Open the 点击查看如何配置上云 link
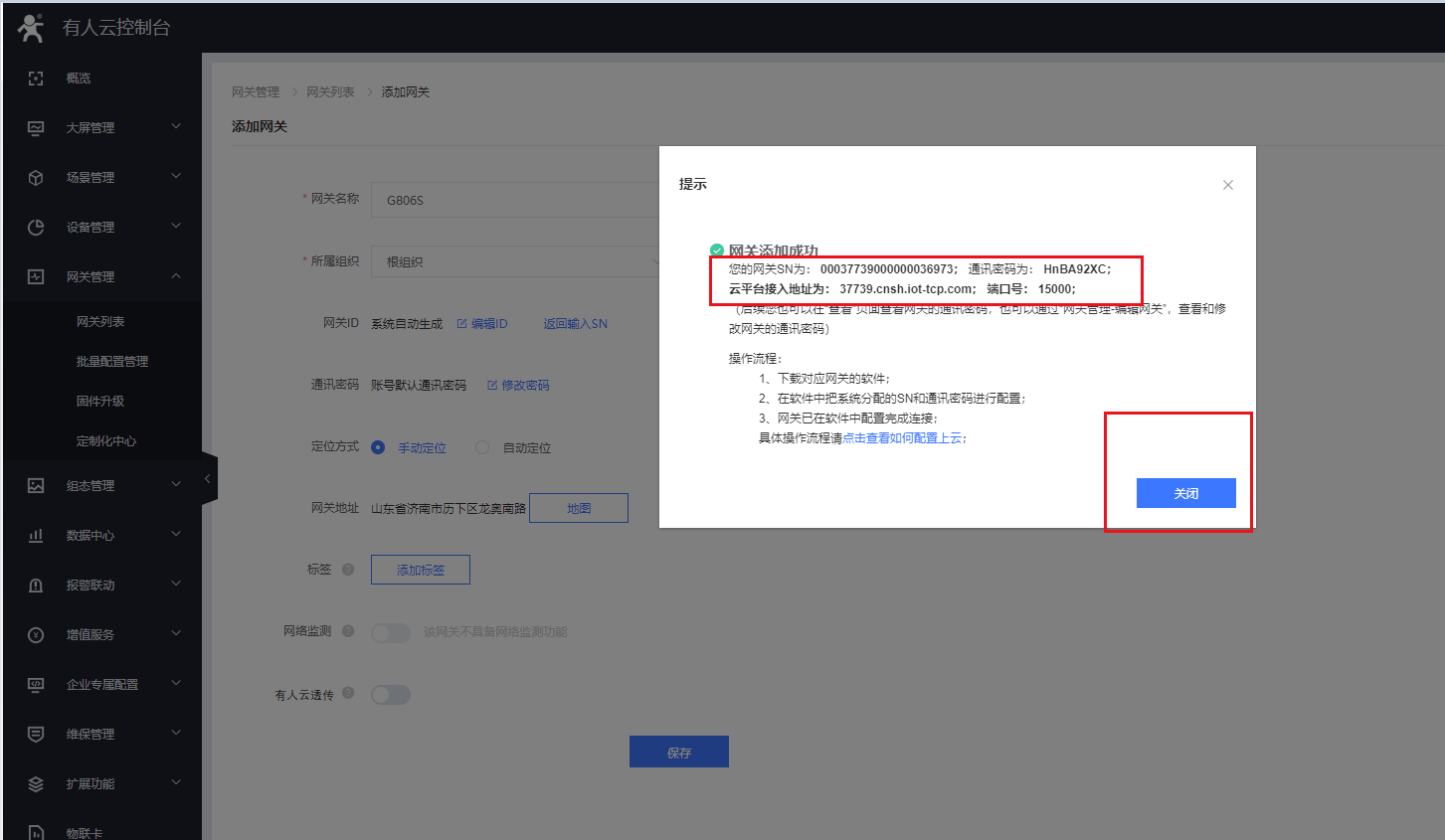Screen dimensions: 1445x840 click(902, 438)
